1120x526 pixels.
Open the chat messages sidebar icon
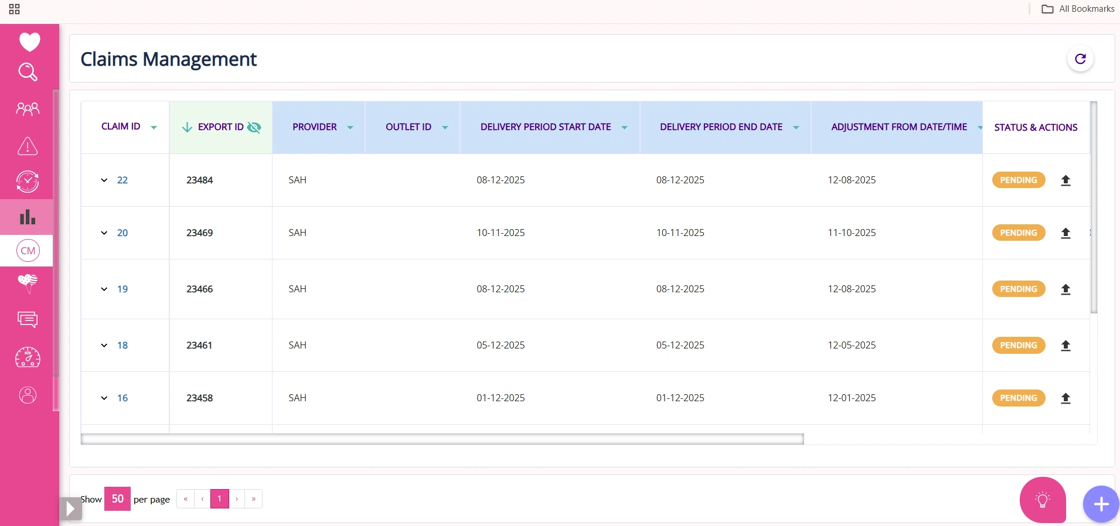click(28, 319)
